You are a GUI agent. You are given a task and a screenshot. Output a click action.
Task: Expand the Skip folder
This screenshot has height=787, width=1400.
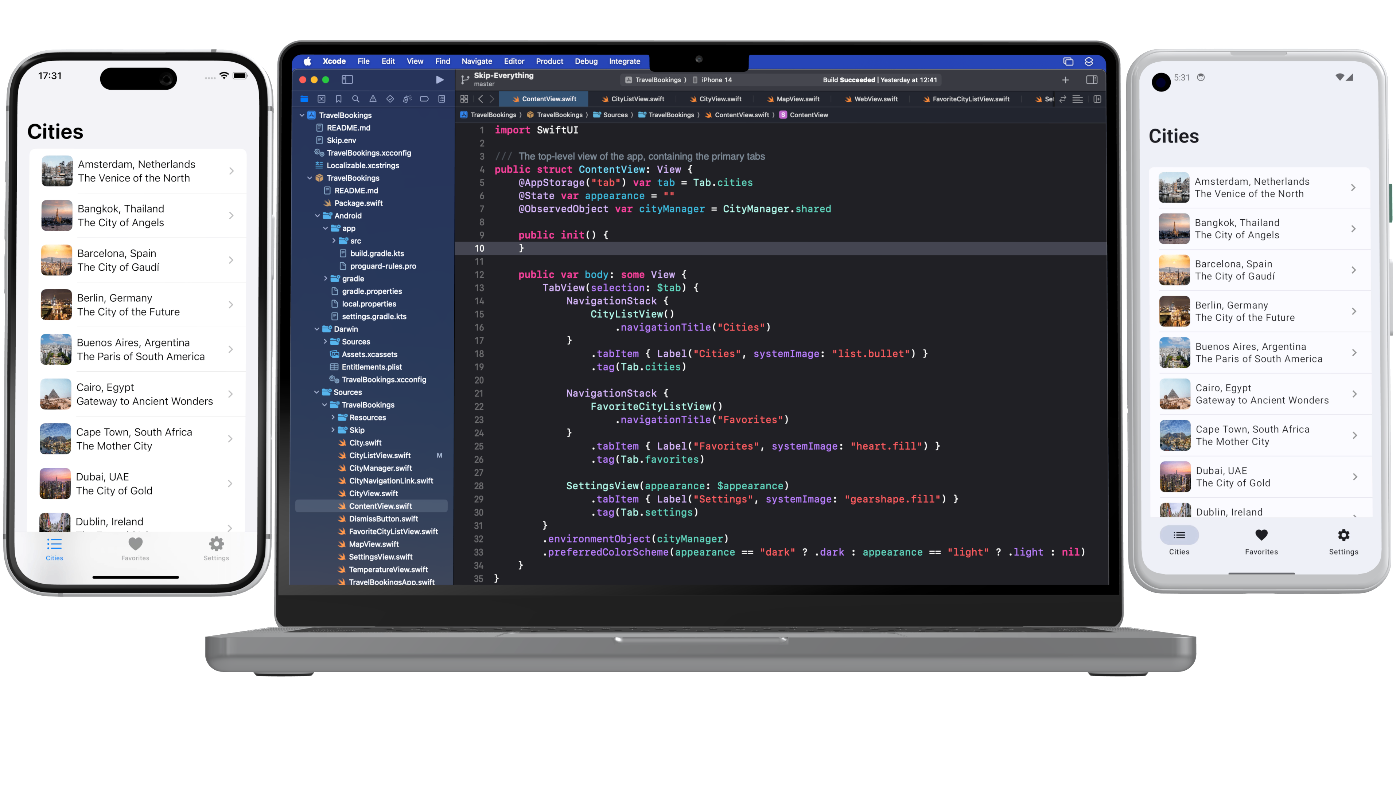pyautogui.click(x=333, y=430)
